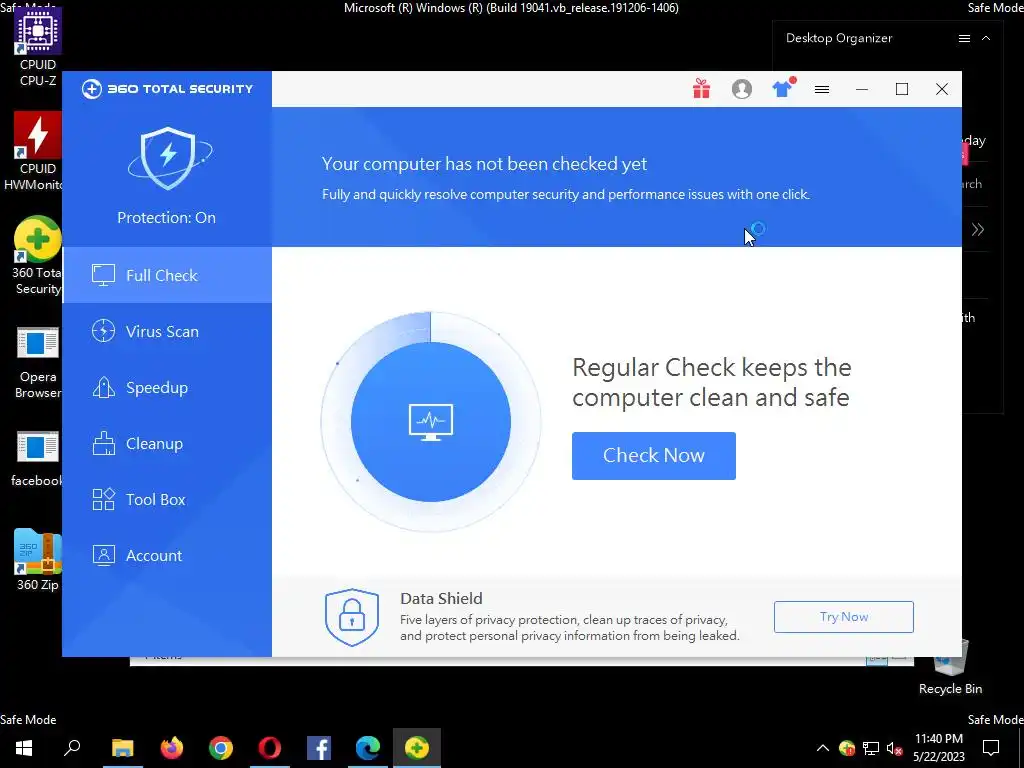This screenshot has width=1024, height=768.
Task: Click 360 security tray icon
Action: (x=847, y=748)
